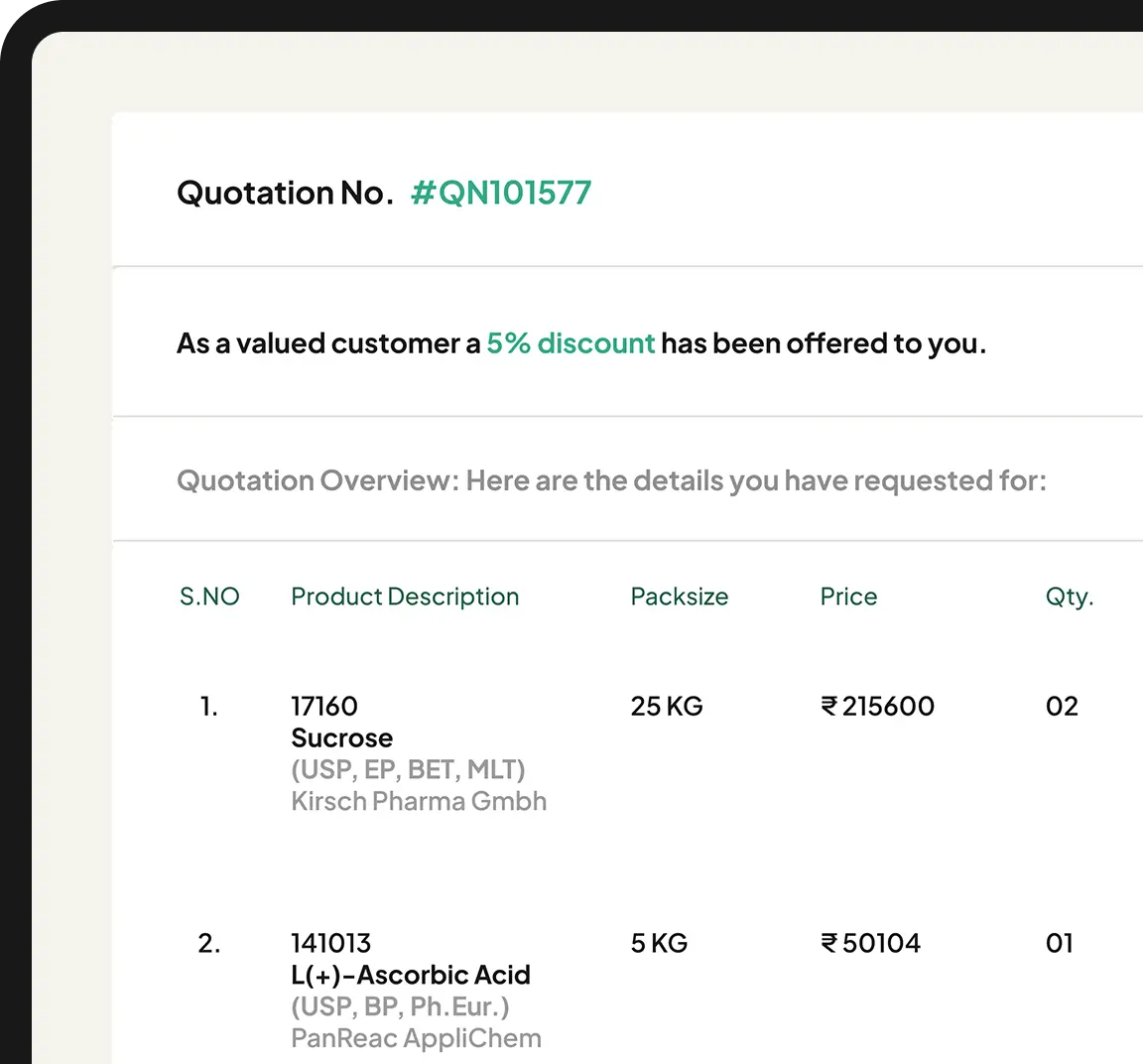Click the Quotation Overview heading text
Image resolution: width=1143 pixels, height=1064 pixels.
(x=611, y=481)
